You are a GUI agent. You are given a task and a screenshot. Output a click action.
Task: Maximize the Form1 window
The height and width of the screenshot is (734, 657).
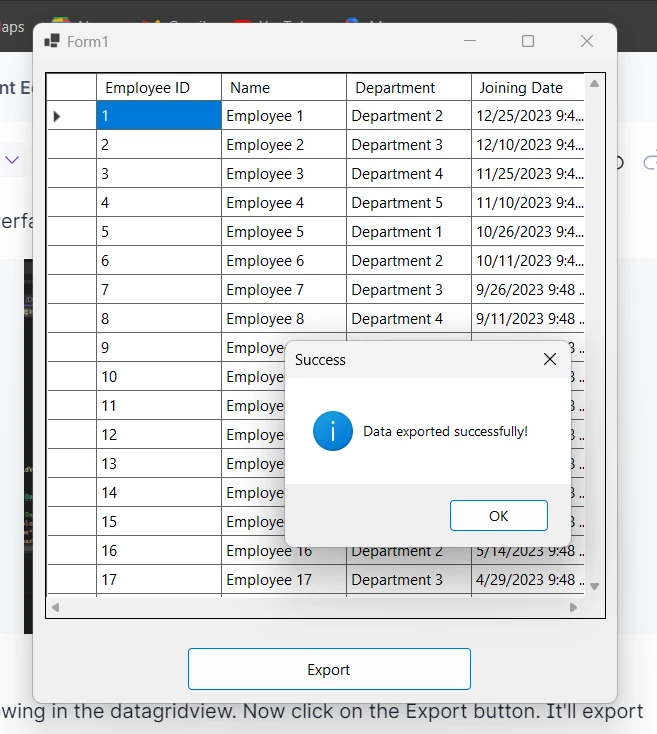point(528,41)
